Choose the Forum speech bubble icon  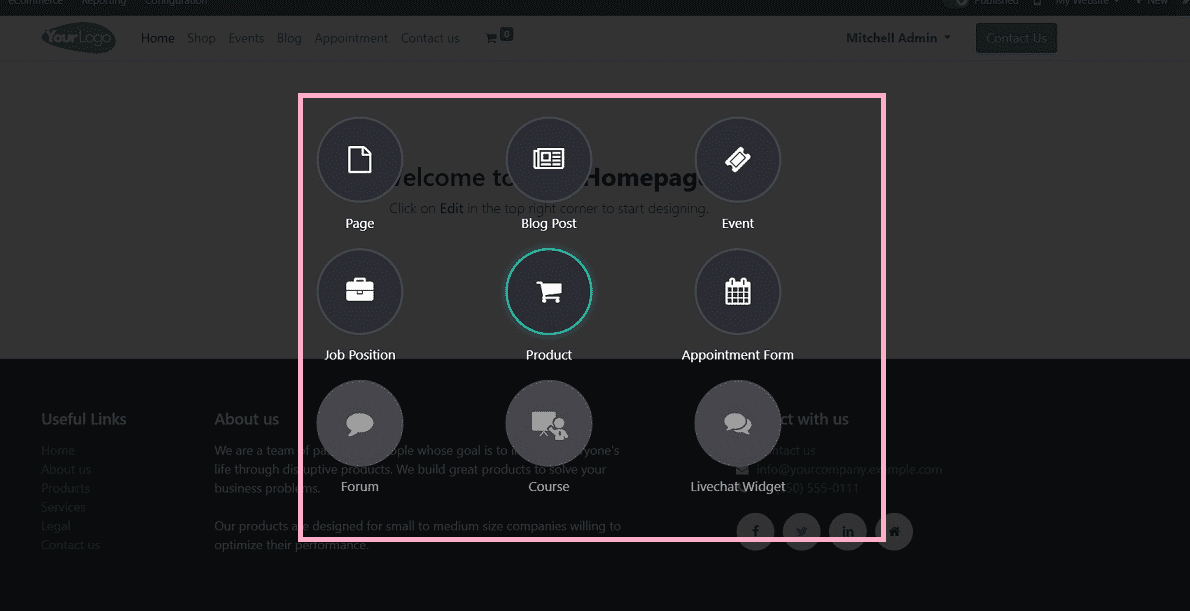[x=360, y=423]
